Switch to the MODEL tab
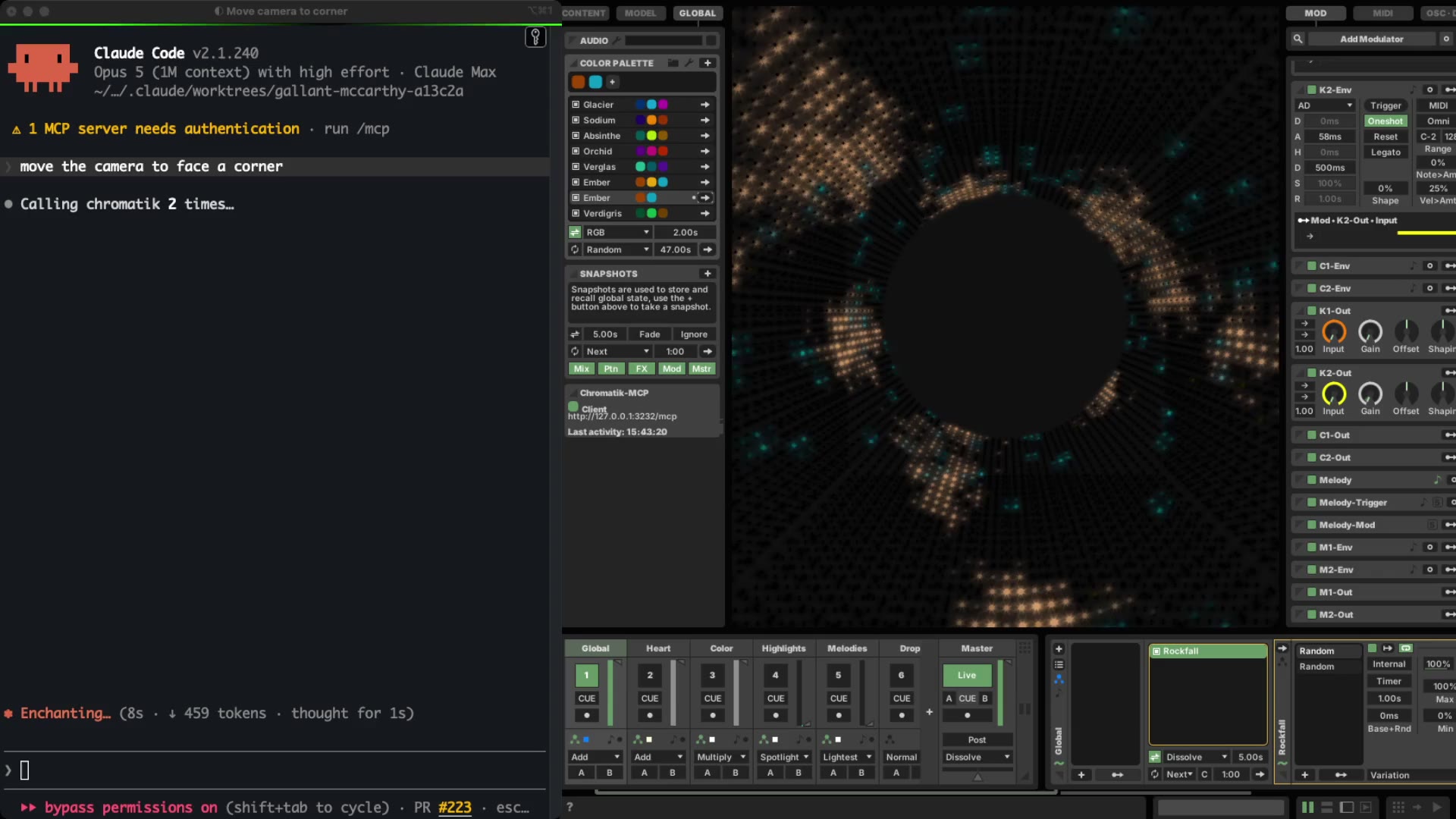The image size is (1456, 819). pyautogui.click(x=641, y=13)
